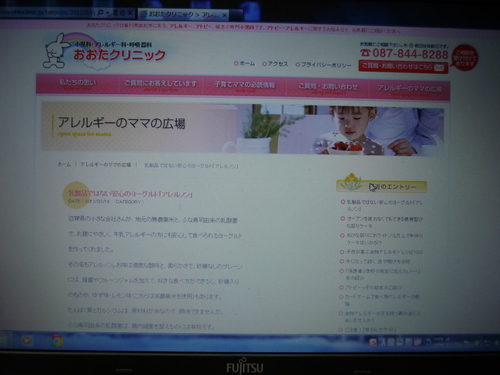Open the ご質問・お問い合わせ nav item

328,88
